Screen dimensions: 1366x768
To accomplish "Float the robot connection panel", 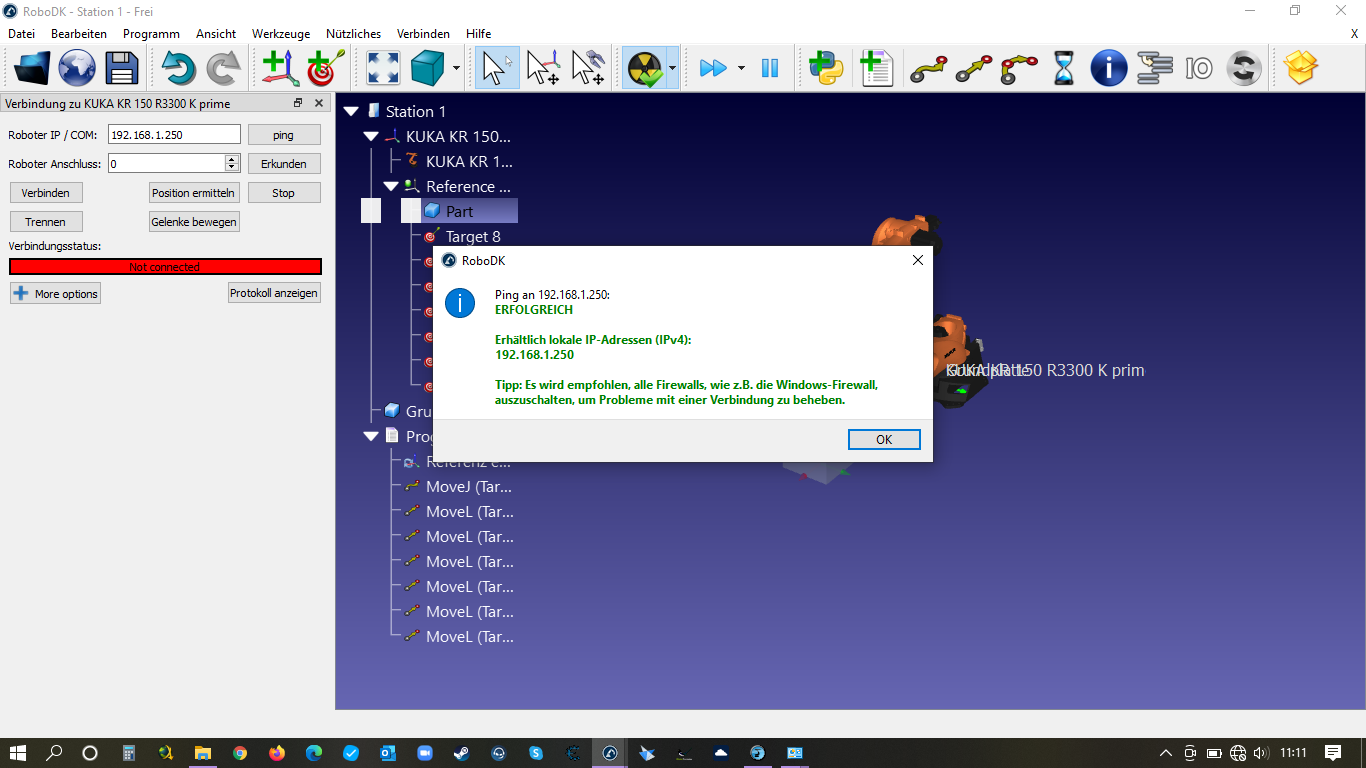I will (297, 103).
